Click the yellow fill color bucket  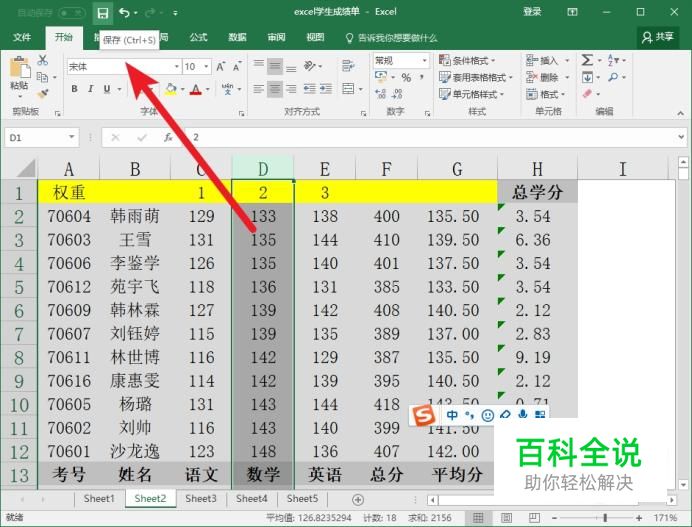tap(171, 89)
